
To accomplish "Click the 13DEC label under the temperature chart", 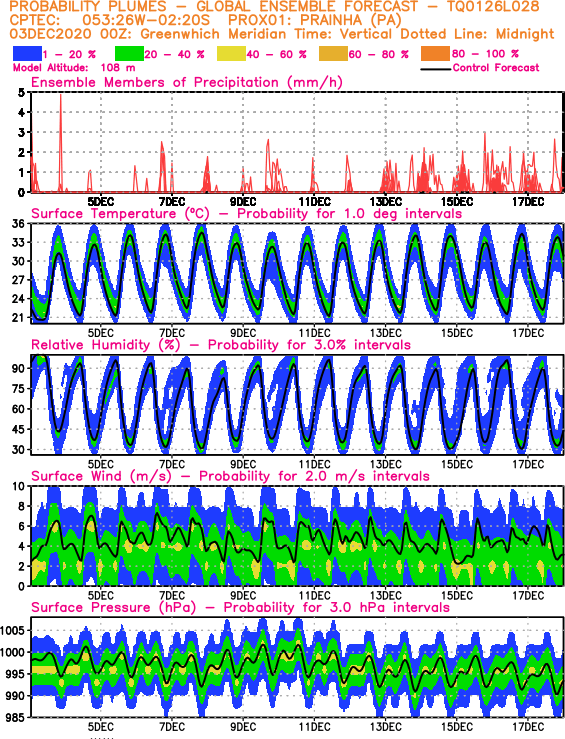I will [x=385, y=333].
